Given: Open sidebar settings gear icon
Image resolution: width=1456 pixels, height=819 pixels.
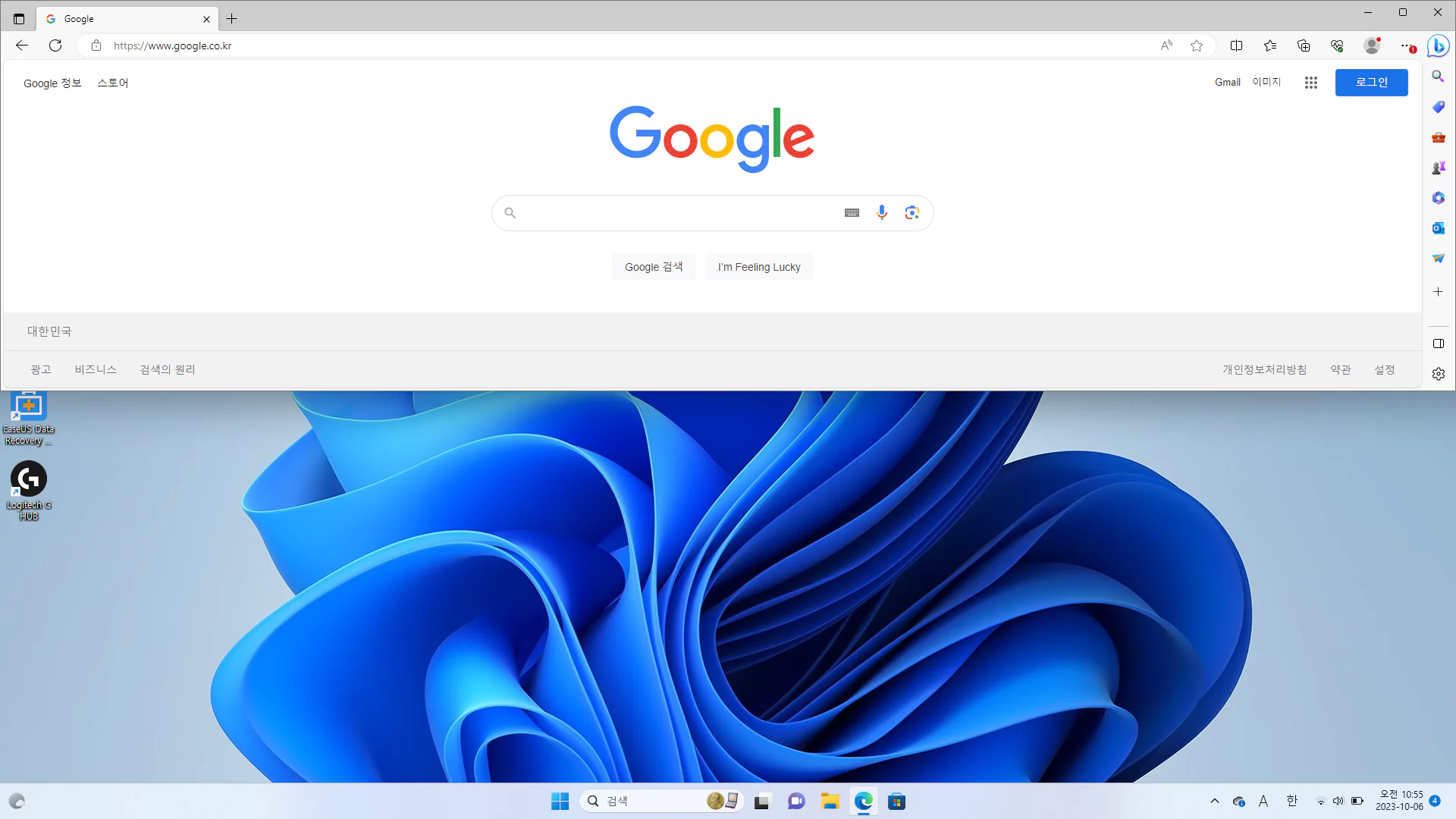Looking at the screenshot, I should (x=1438, y=374).
